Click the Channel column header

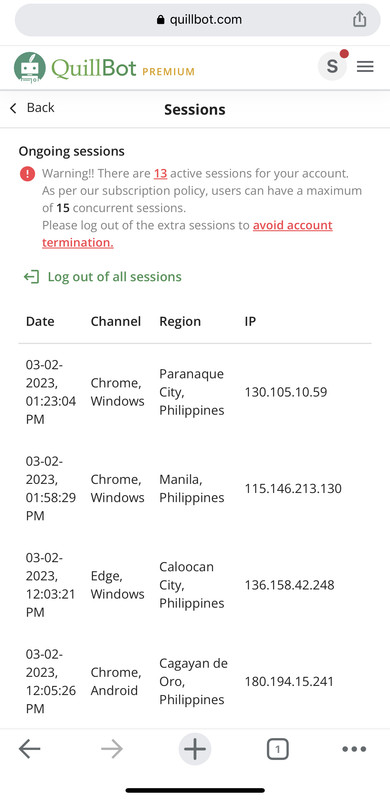116,321
